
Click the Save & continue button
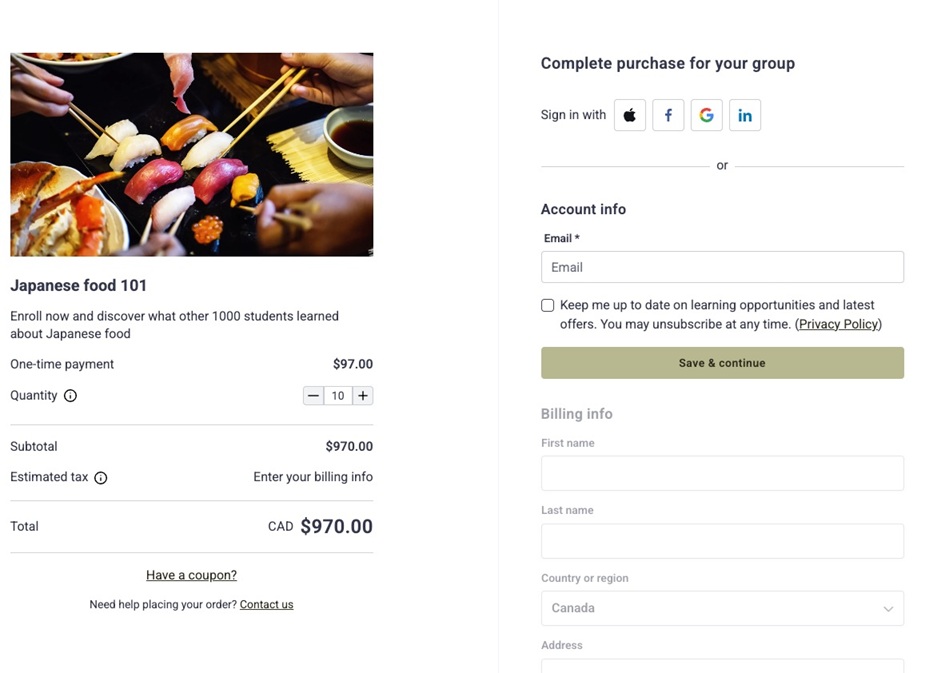click(x=722, y=363)
